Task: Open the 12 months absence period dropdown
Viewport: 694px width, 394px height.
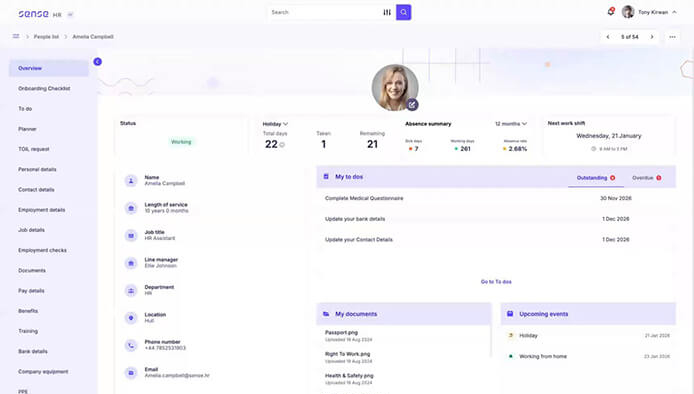Action: pyautogui.click(x=511, y=124)
